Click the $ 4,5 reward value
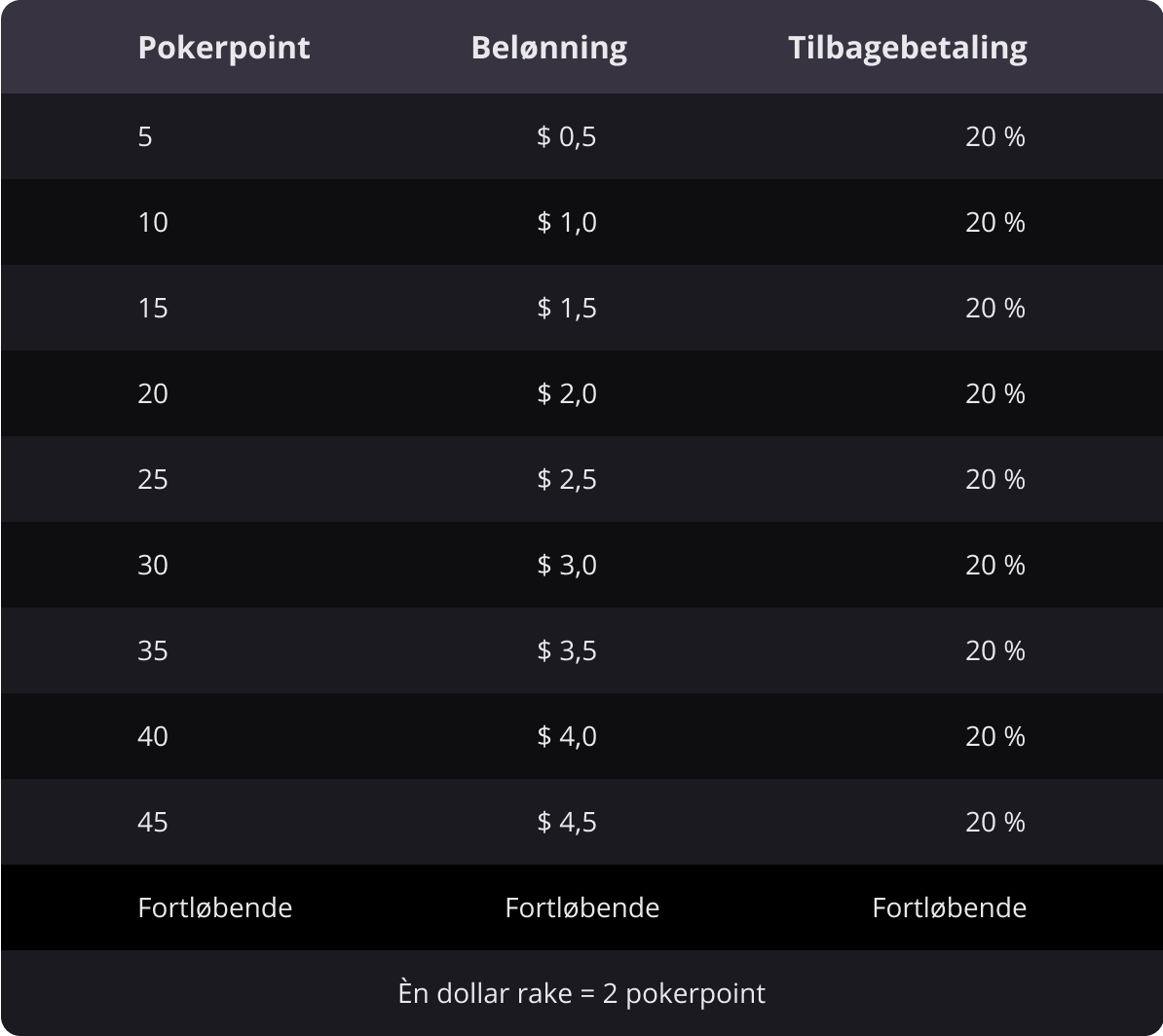The height and width of the screenshot is (1036, 1163). coord(566,823)
